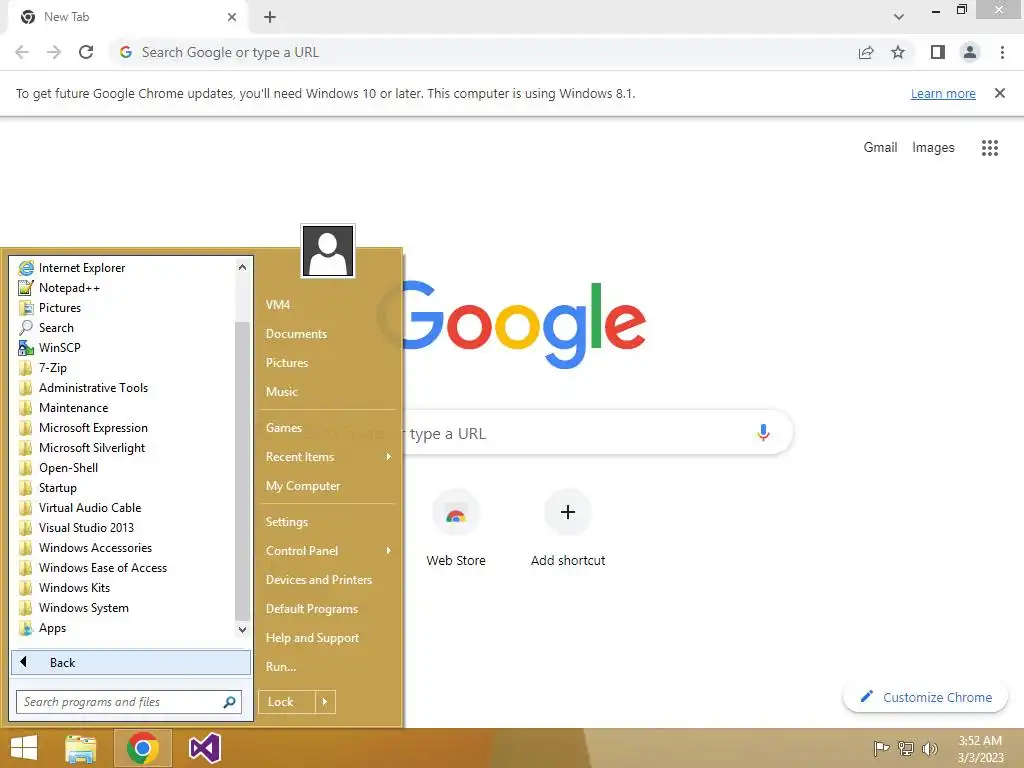Open the VM4 user folder
This screenshot has height=768, width=1024.
click(278, 305)
